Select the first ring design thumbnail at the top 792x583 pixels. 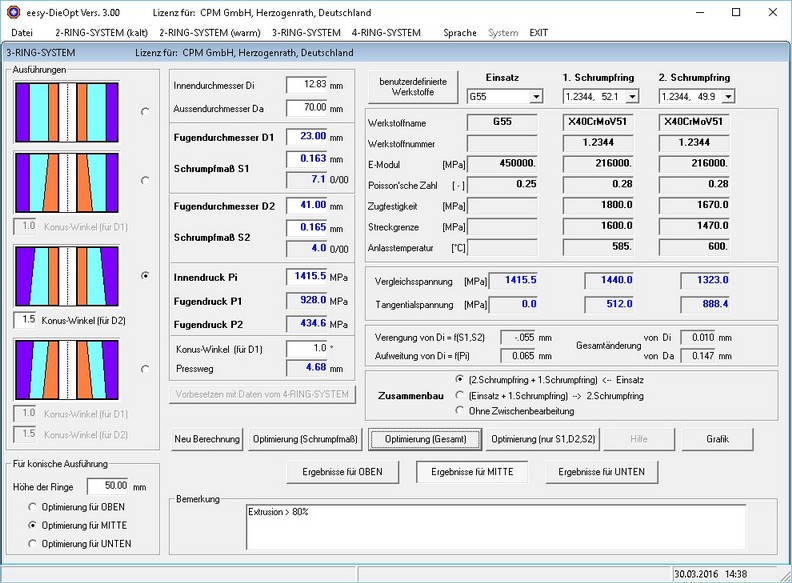tap(66, 111)
